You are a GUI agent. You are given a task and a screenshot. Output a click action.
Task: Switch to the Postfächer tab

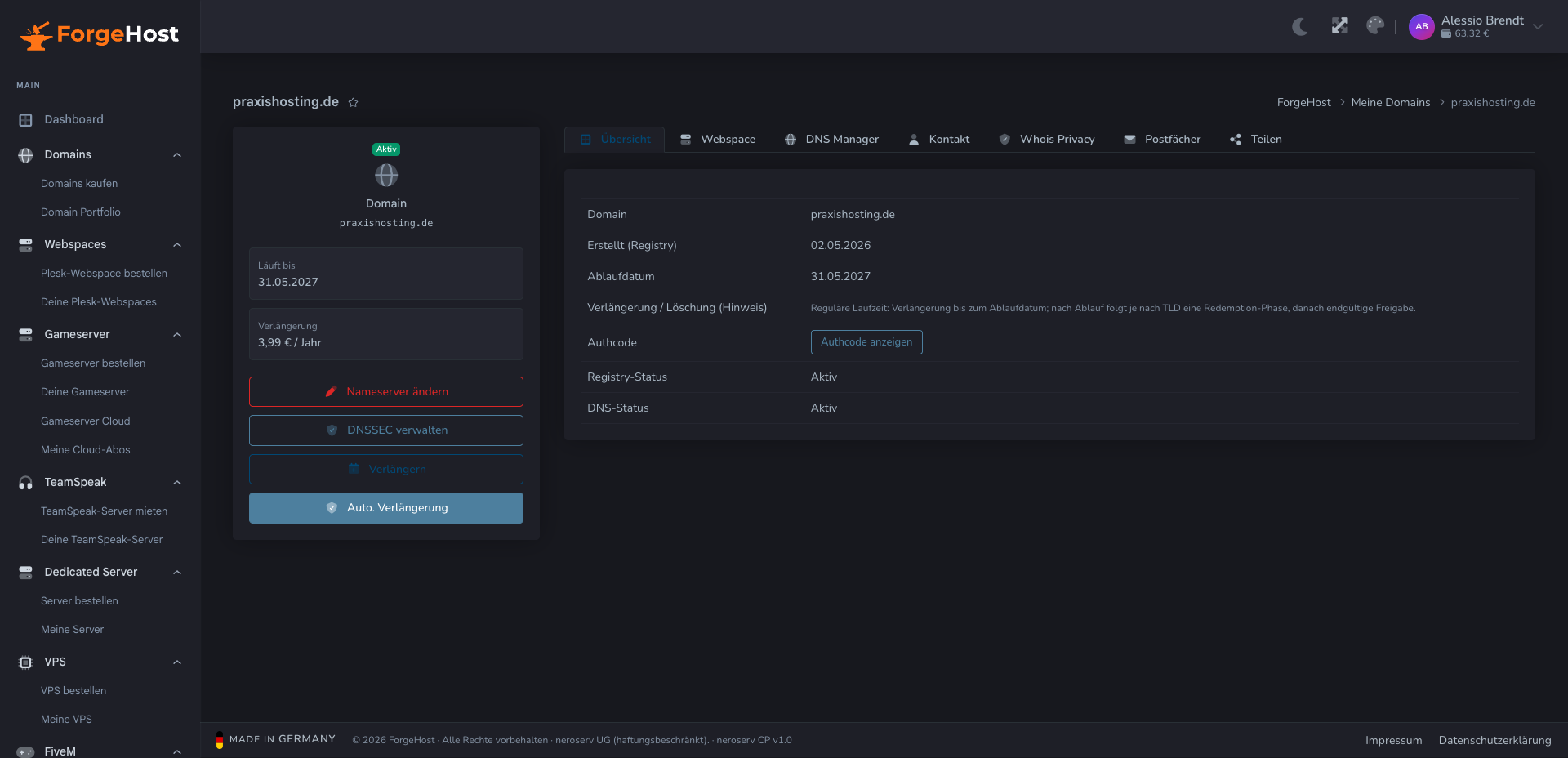1162,140
